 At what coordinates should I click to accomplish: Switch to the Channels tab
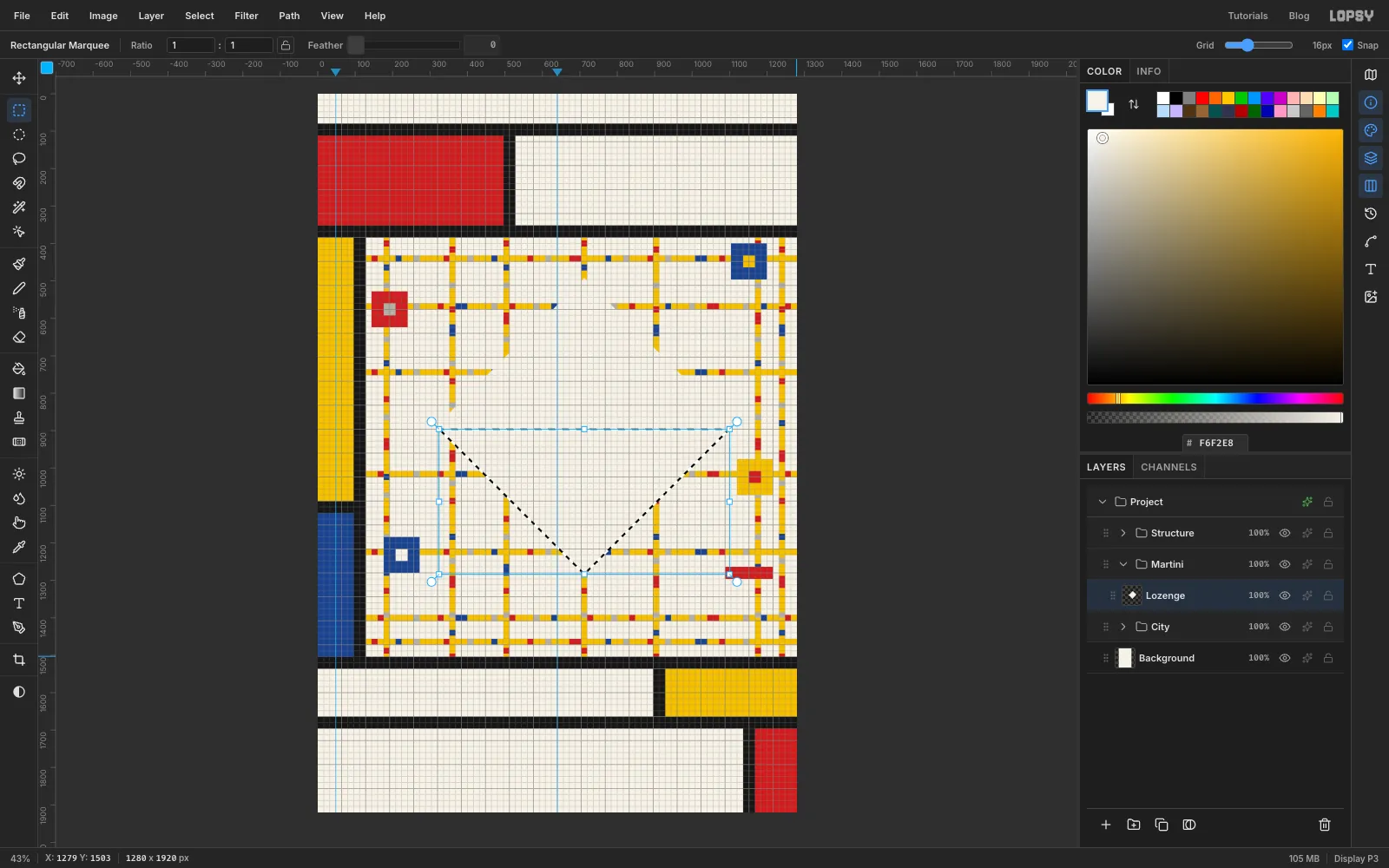coord(1168,467)
